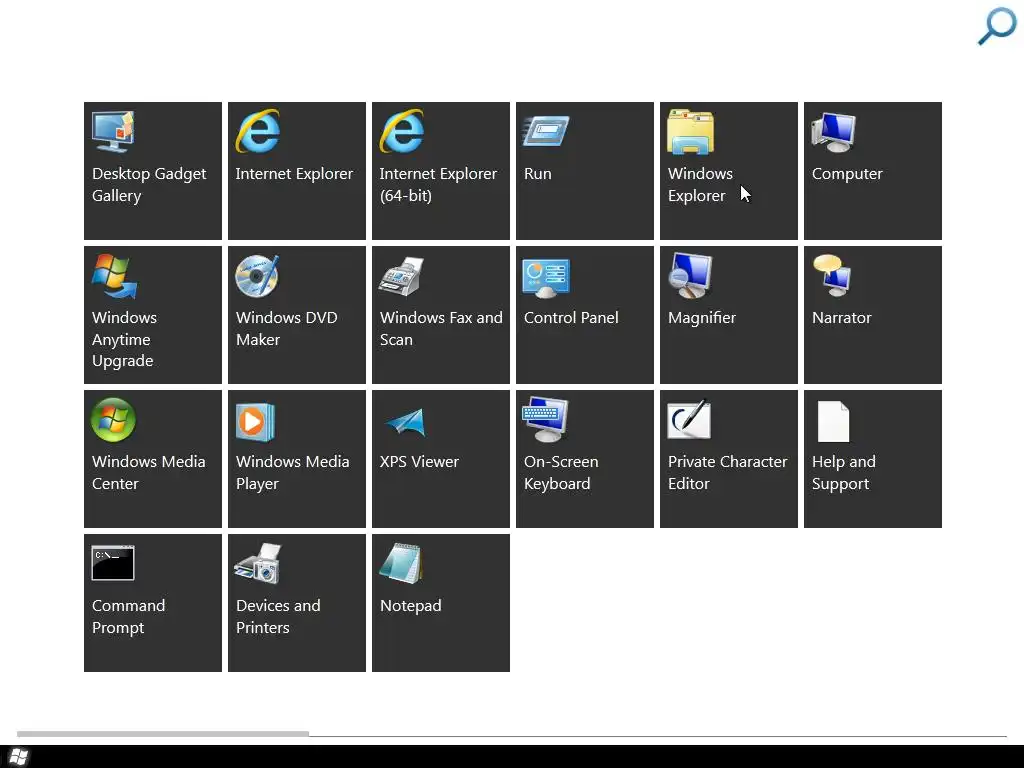Image resolution: width=1024 pixels, height=768 pixels.
Task: Click the "Windows Fax and Scan" label
Action: click(441, 328)
